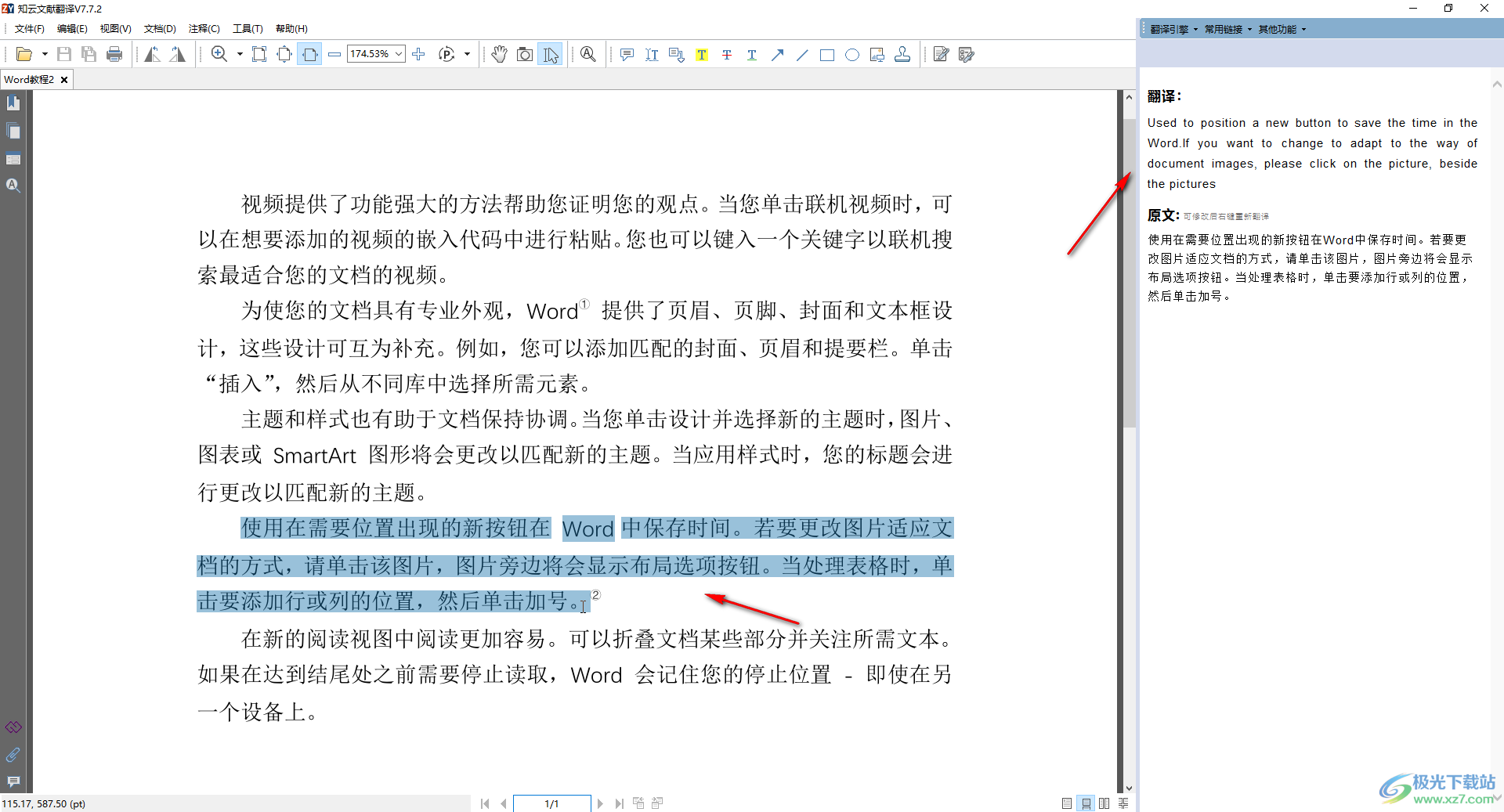Expand the zoom tool dropdown arrow
This screenshot has width=1504, height=812.
point(240,54)
